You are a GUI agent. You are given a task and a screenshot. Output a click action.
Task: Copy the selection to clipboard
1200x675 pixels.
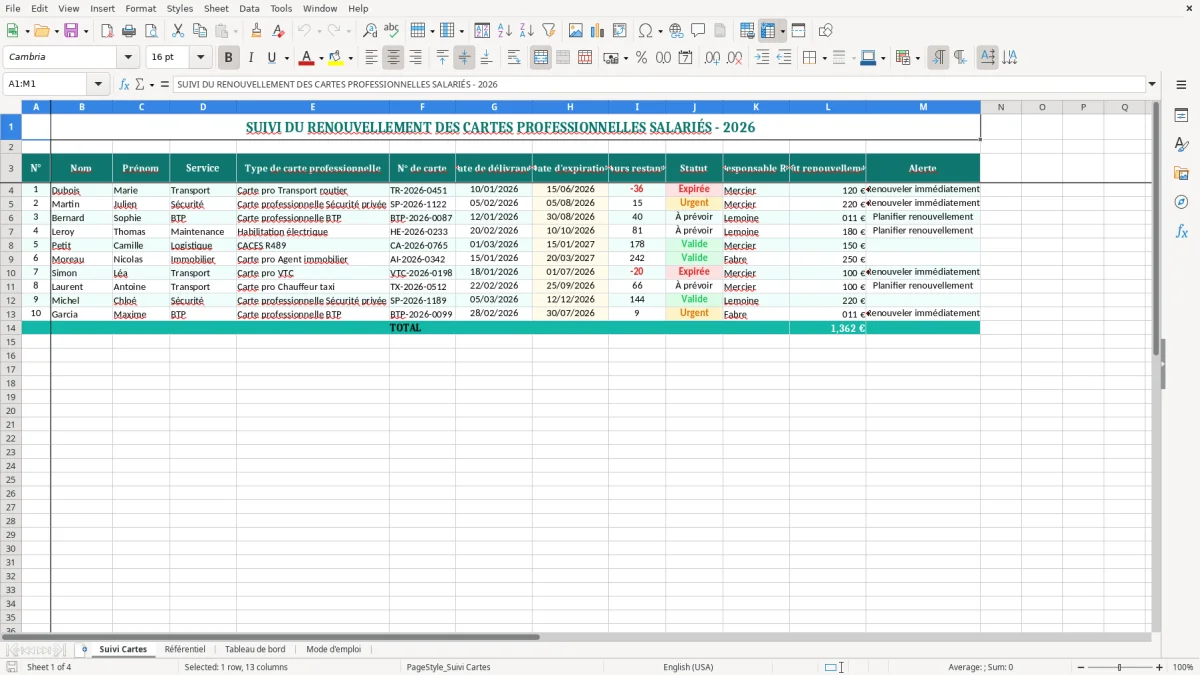click(x=200, y=31)
